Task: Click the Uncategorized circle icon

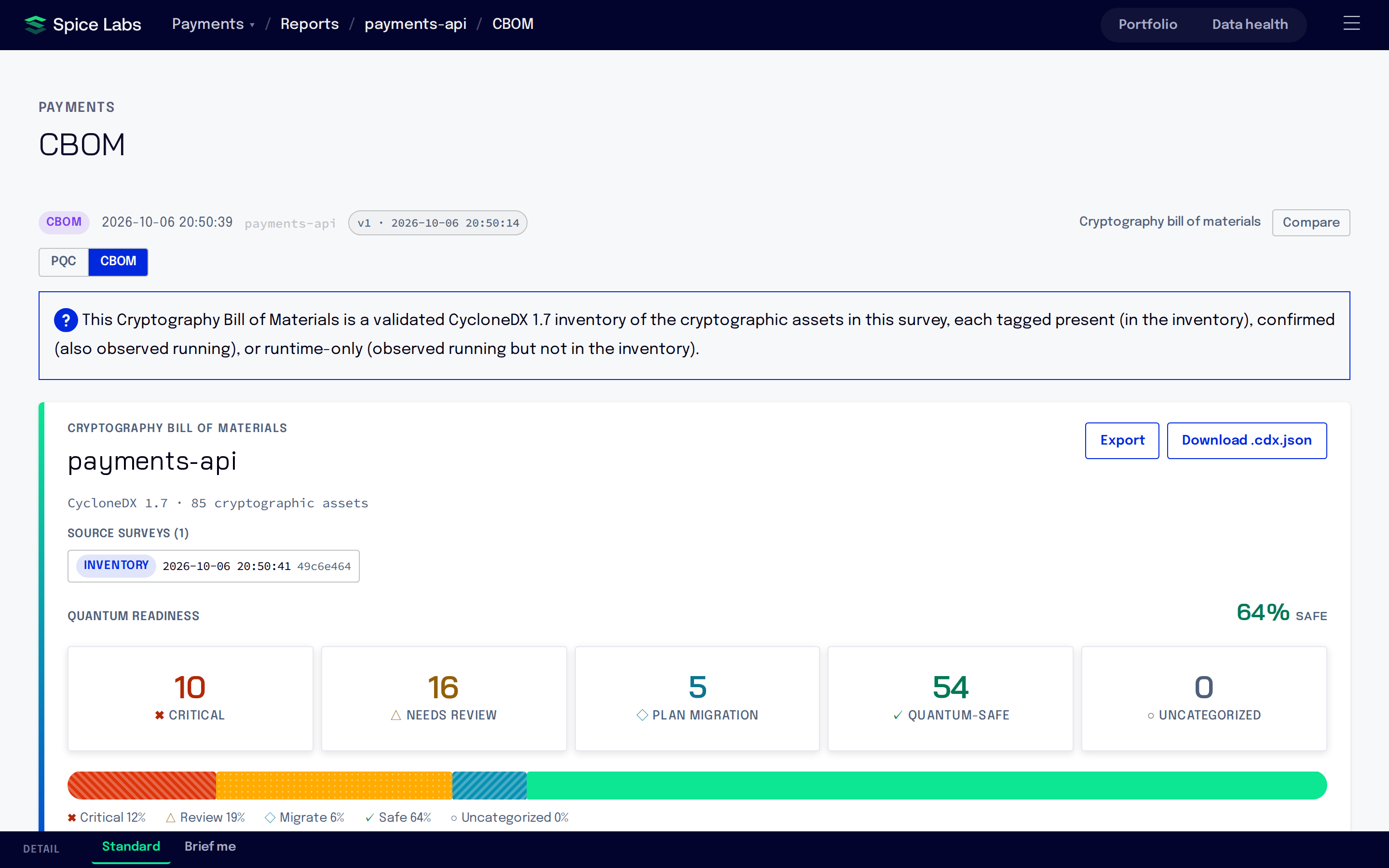Action: [x=1150, y=716]
